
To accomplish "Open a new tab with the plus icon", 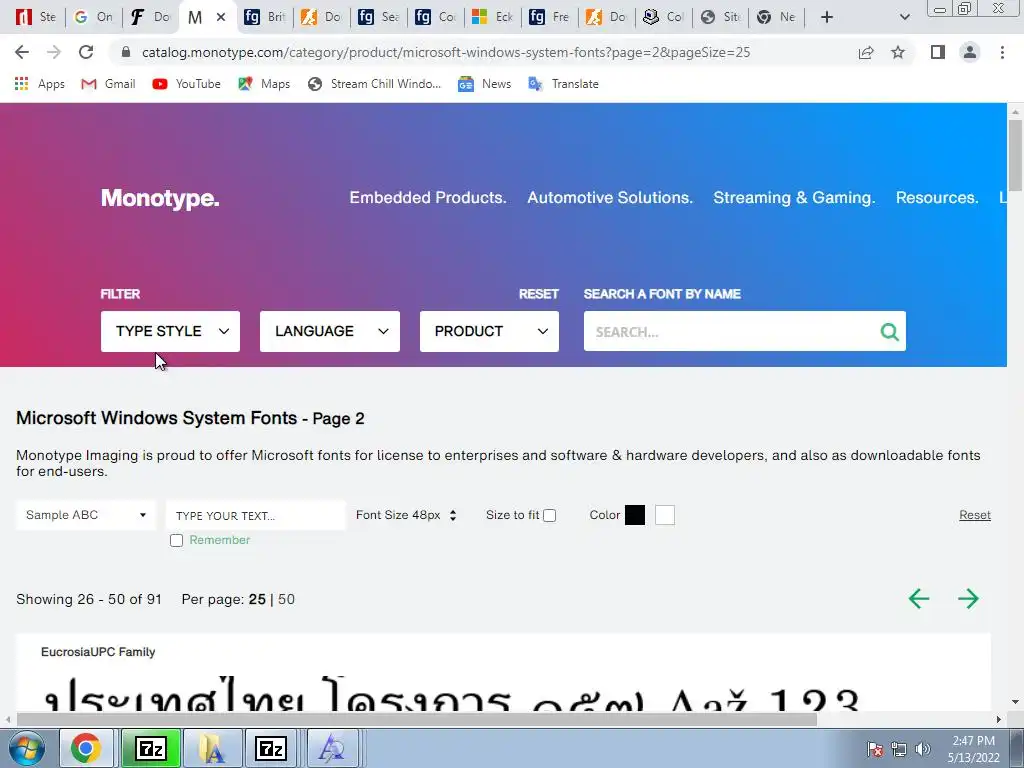I will [827, 17].
